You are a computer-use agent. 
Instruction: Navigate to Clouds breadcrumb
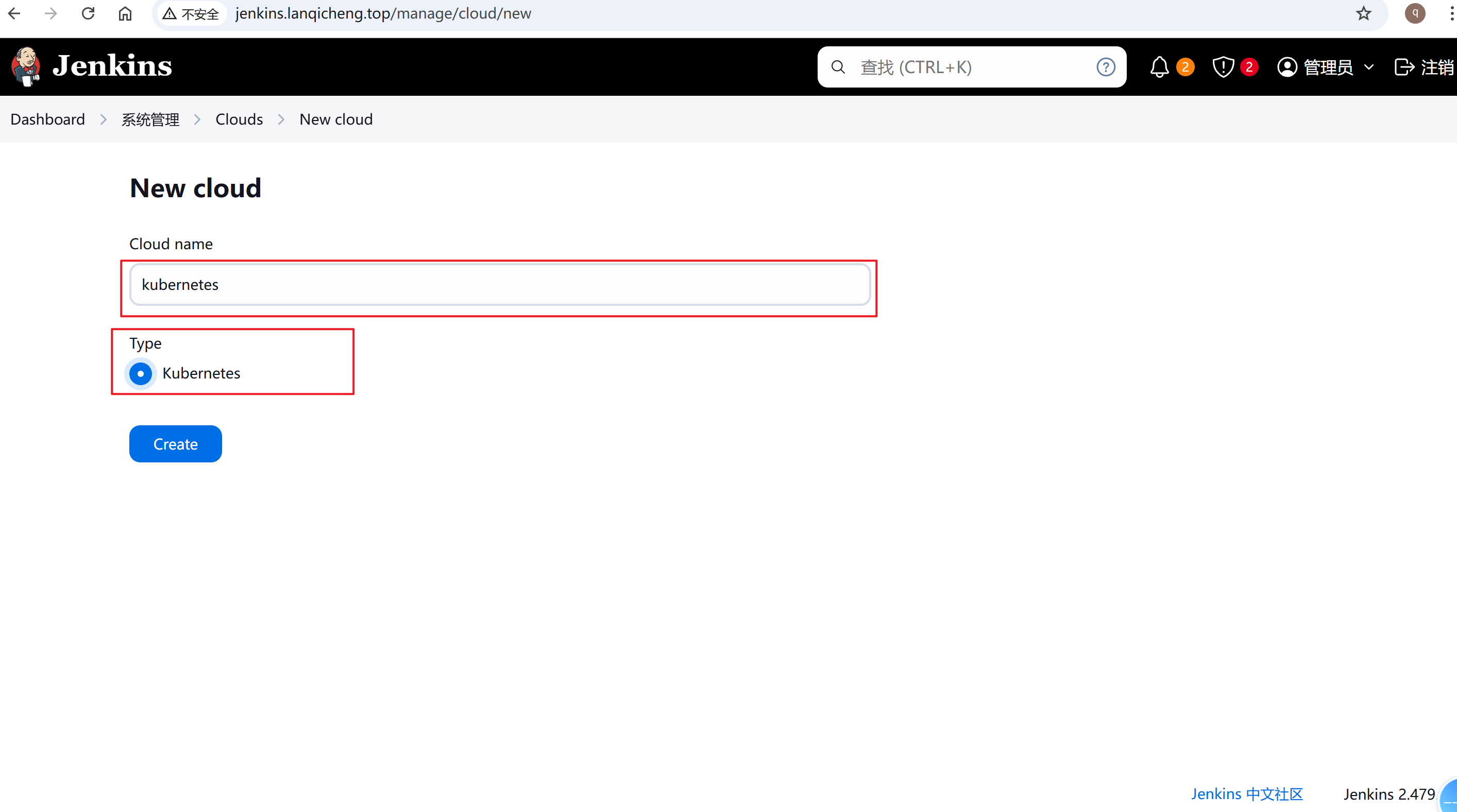tap(239, 119)
